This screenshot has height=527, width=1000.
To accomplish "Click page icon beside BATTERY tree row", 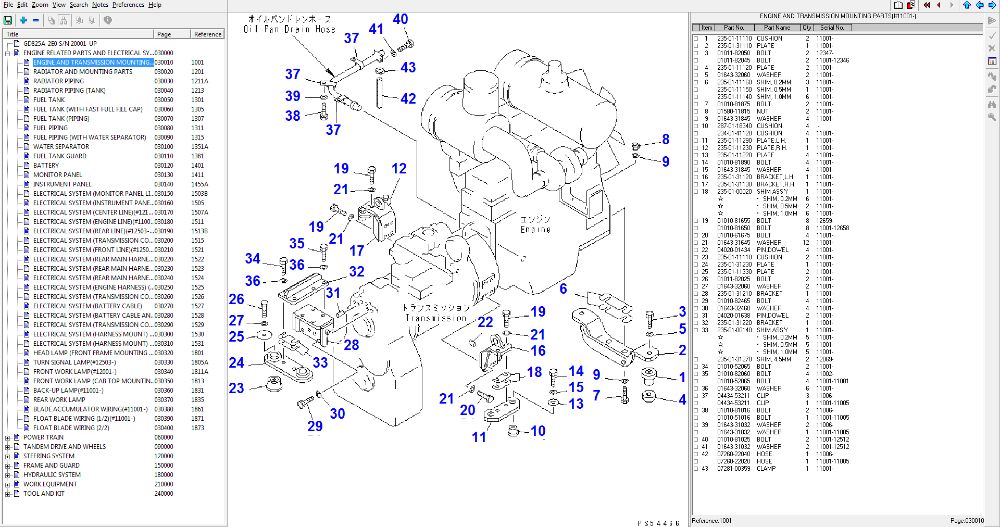I will click(27, 165).
